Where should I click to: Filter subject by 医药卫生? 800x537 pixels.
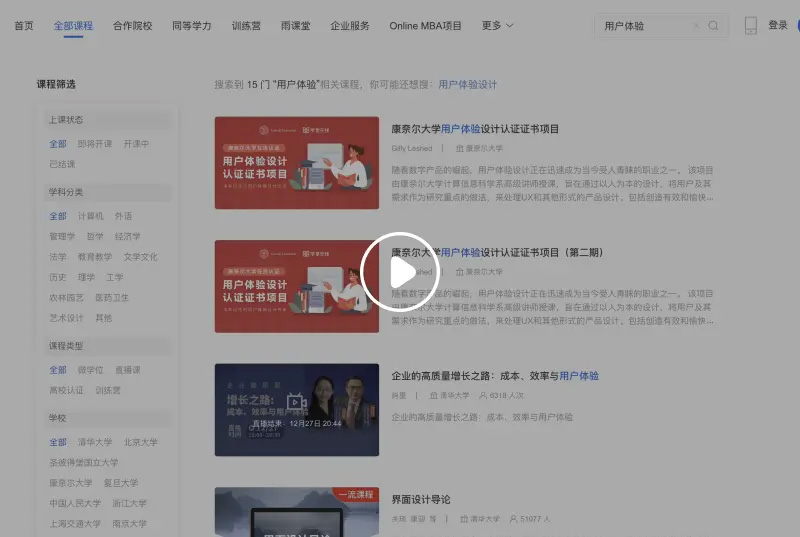coord(112,298)
